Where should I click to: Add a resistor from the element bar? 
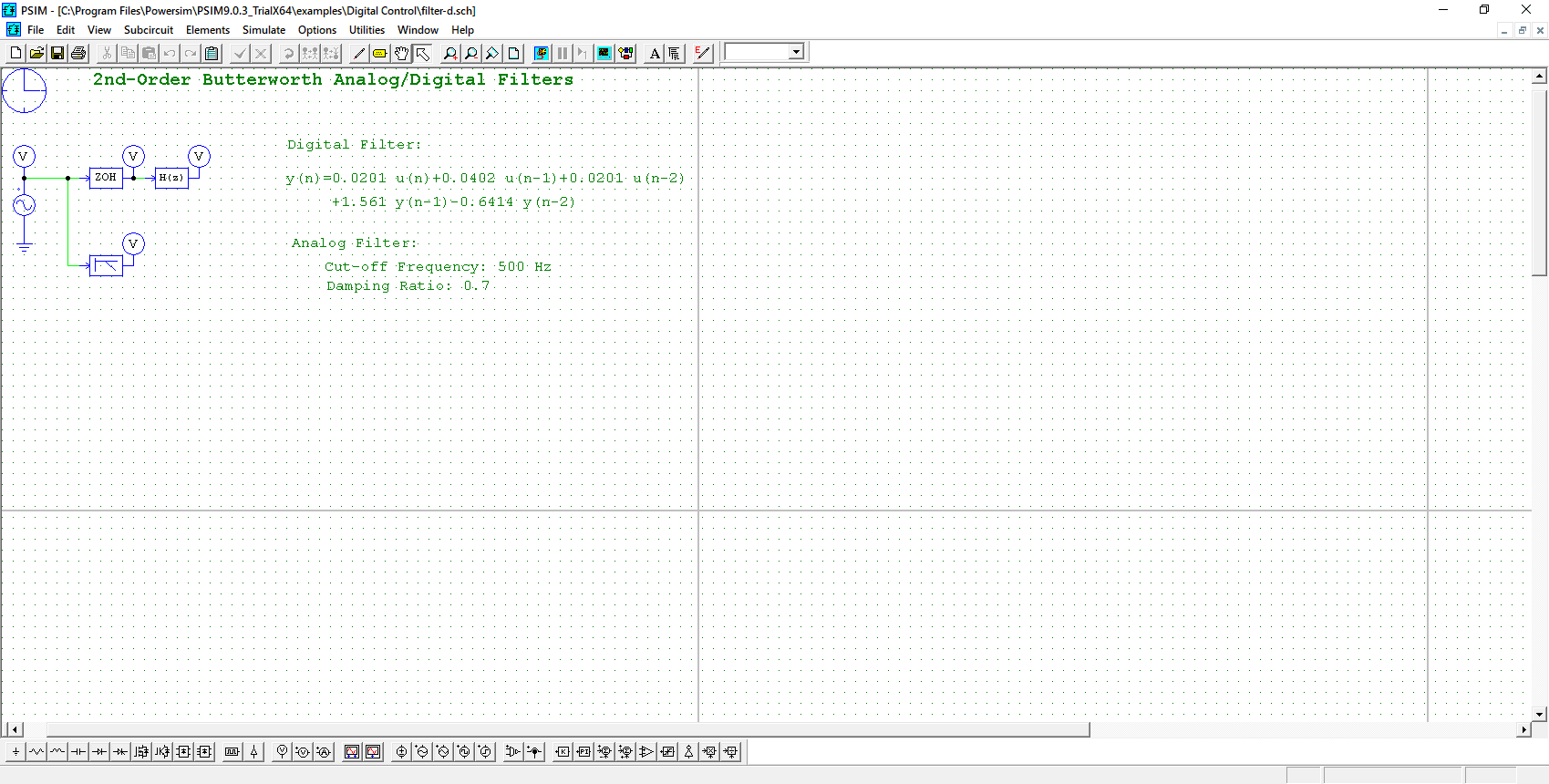36,751
